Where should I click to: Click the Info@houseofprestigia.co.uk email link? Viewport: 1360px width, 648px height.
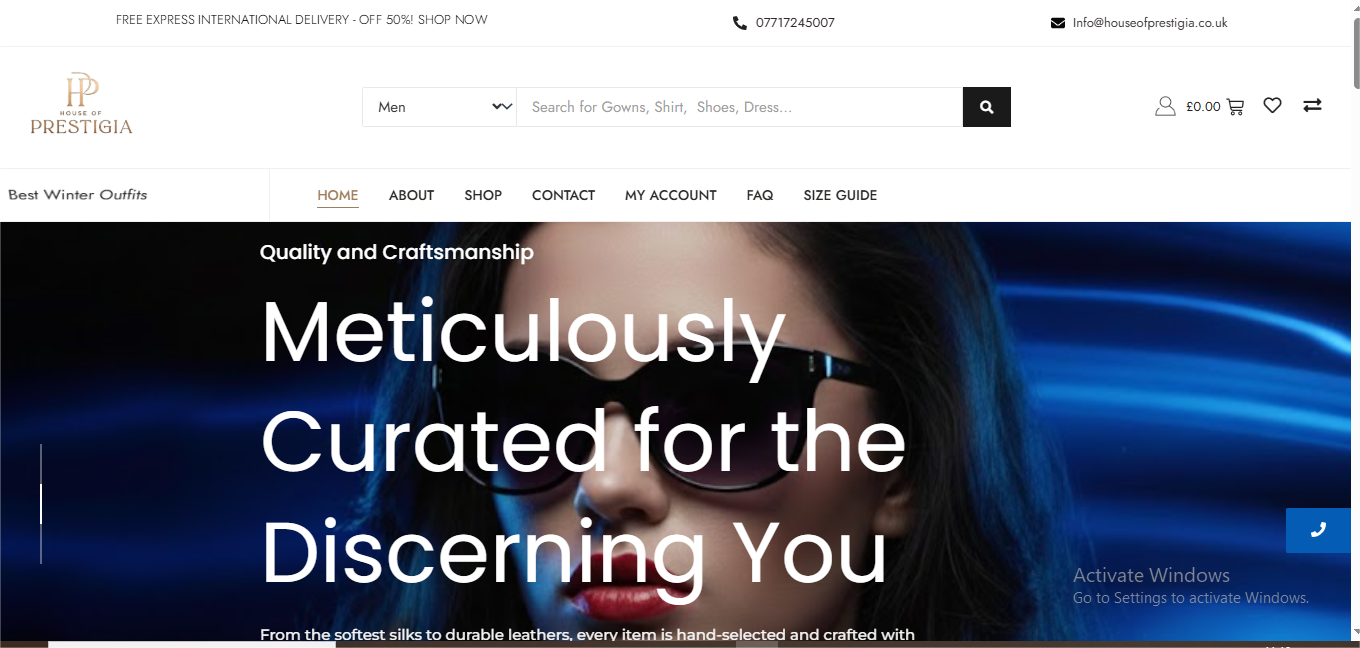pos(1150,23)
